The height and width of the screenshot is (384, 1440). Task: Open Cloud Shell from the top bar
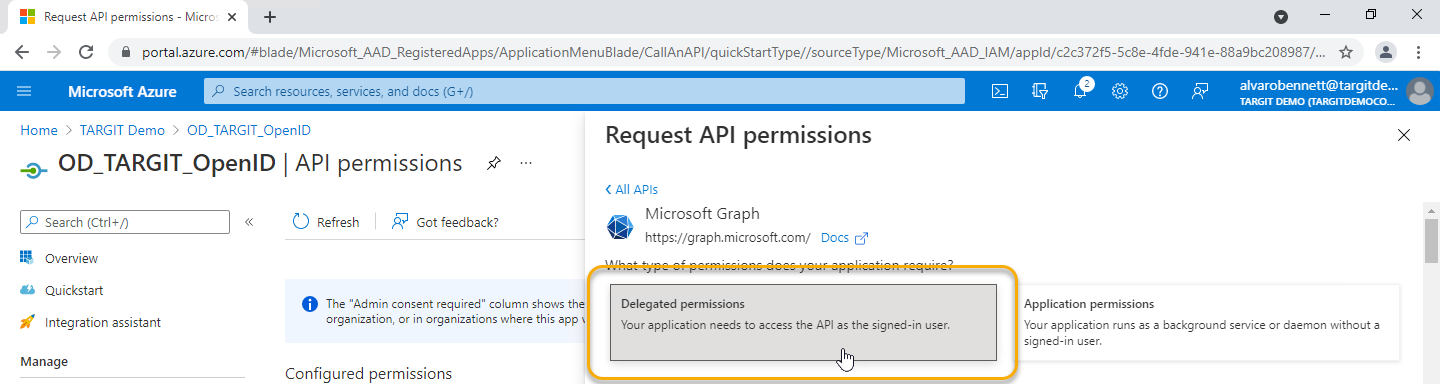point(1000,91)
